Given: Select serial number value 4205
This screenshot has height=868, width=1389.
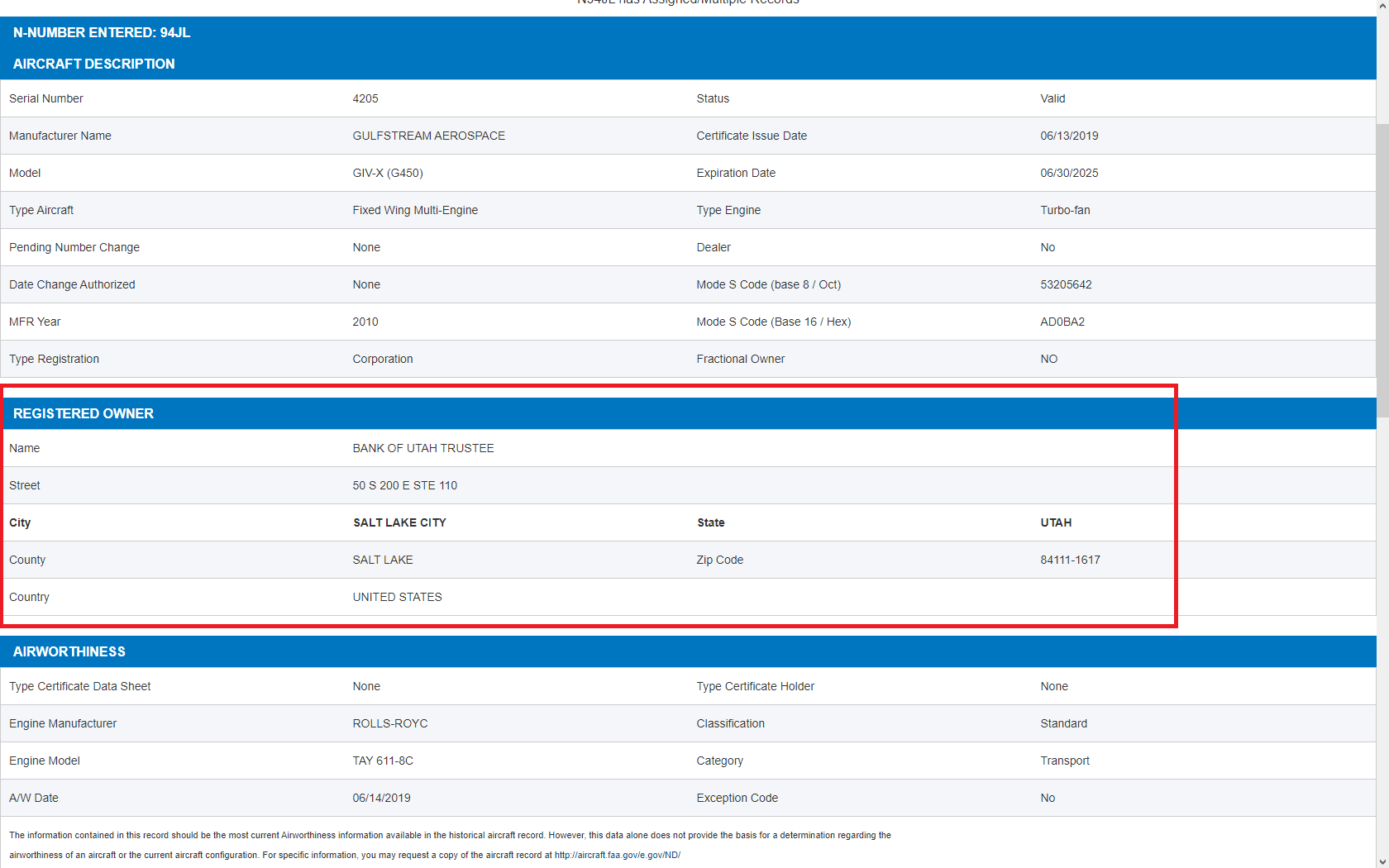Looking at the screenshot, I should pos(365,98).
